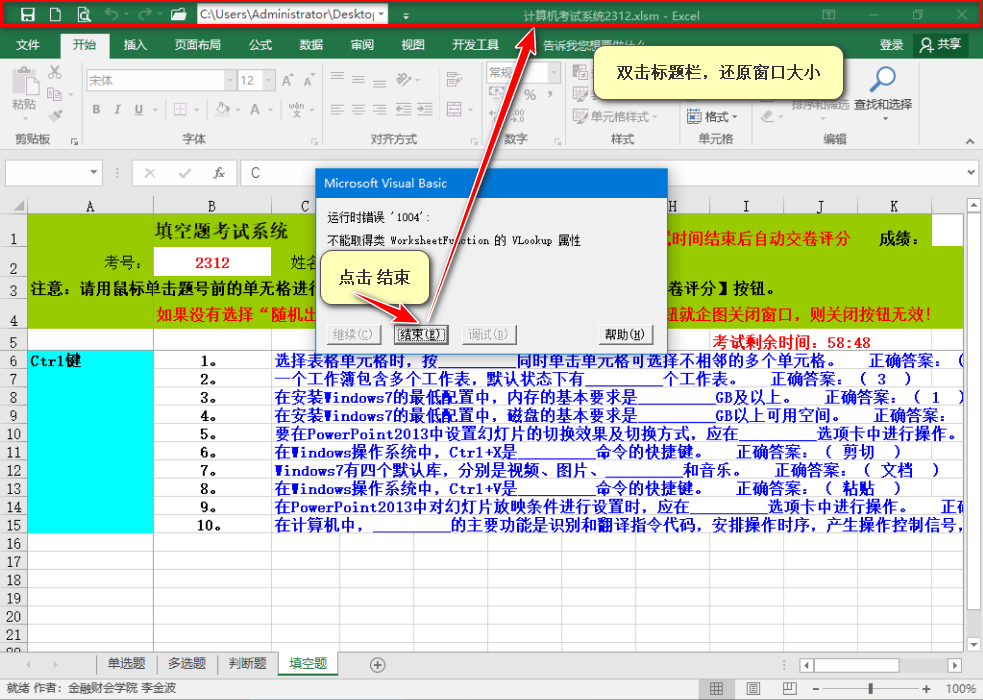Click the fill color bucket swatch
Screen dimensions: 983x700
click(x=223, y=110)
